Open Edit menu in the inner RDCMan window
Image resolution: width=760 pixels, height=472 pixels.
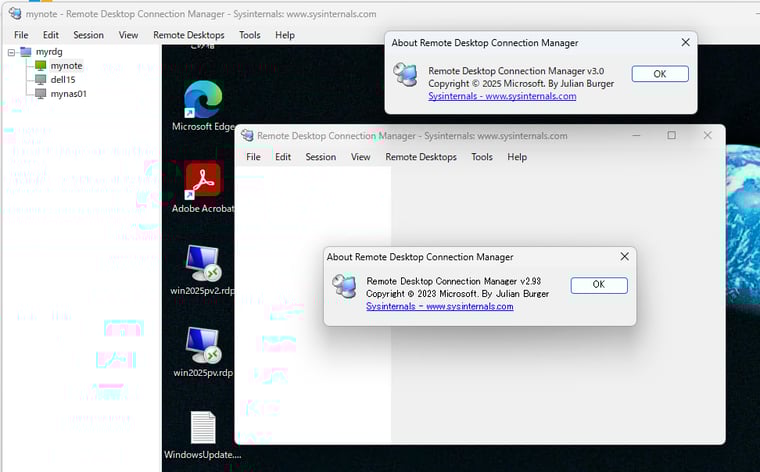click(x=283, y=157)
